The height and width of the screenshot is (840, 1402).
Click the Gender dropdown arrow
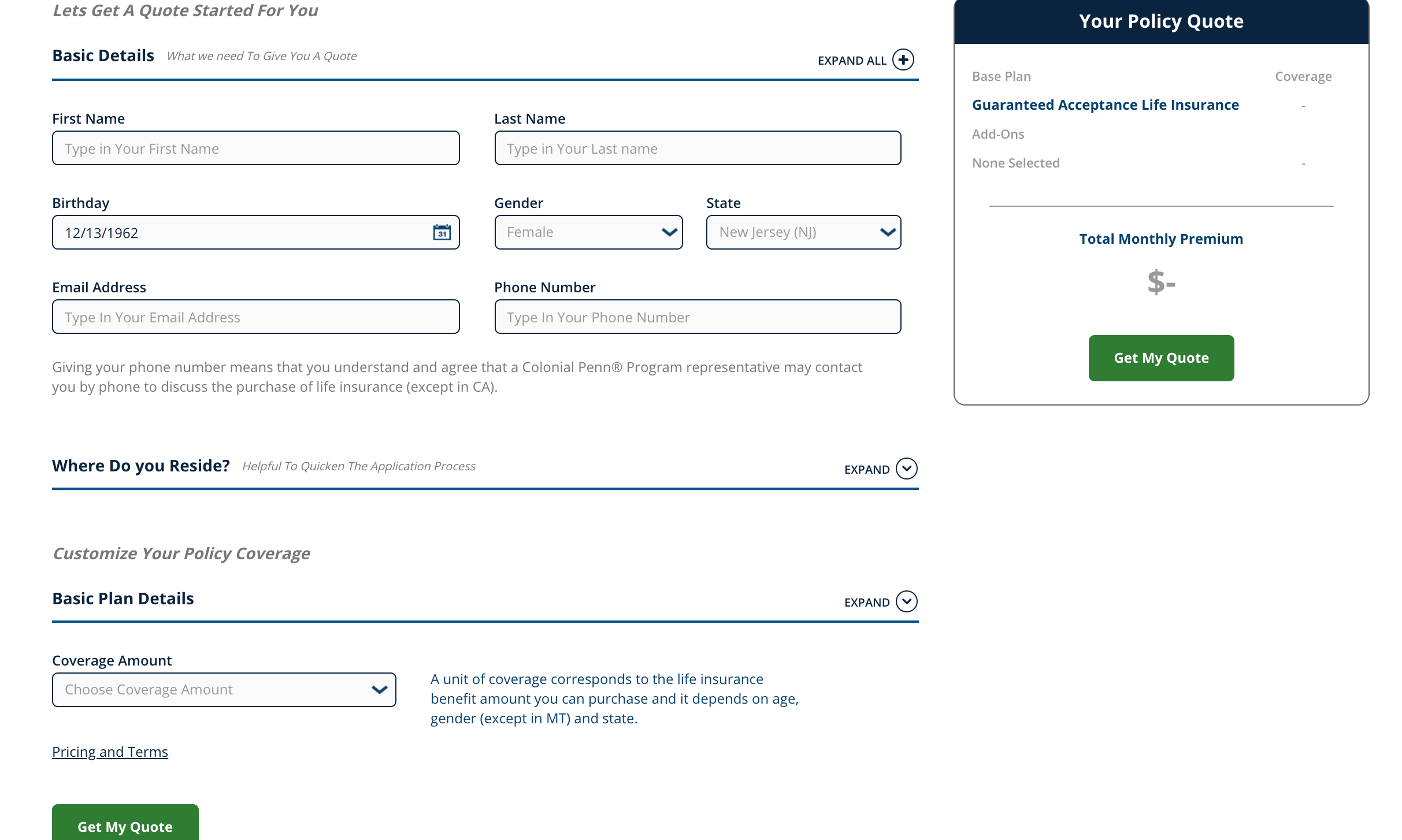tap(669, 232)
